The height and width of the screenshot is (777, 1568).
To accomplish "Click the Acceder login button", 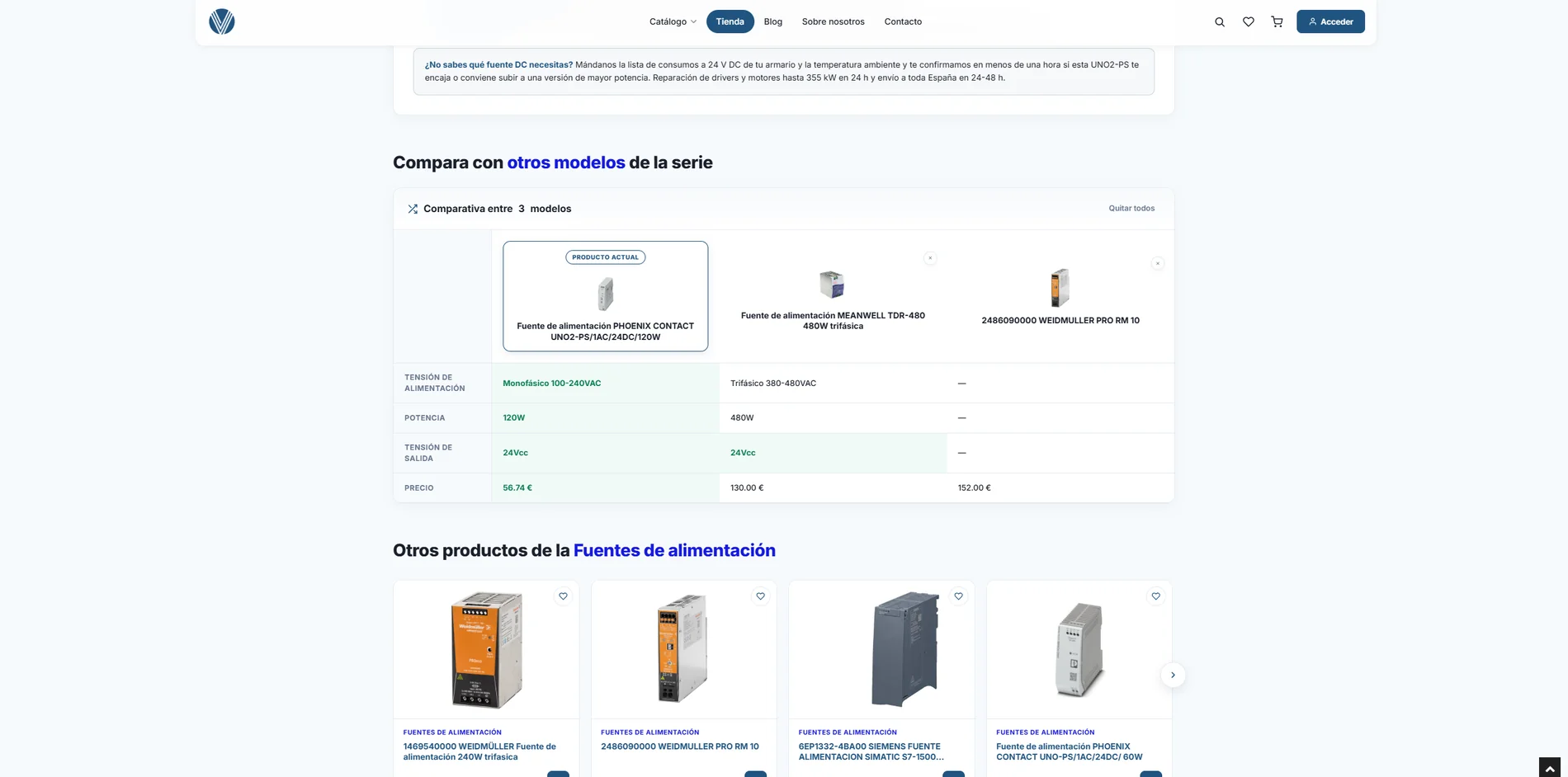I will 1330,21.
